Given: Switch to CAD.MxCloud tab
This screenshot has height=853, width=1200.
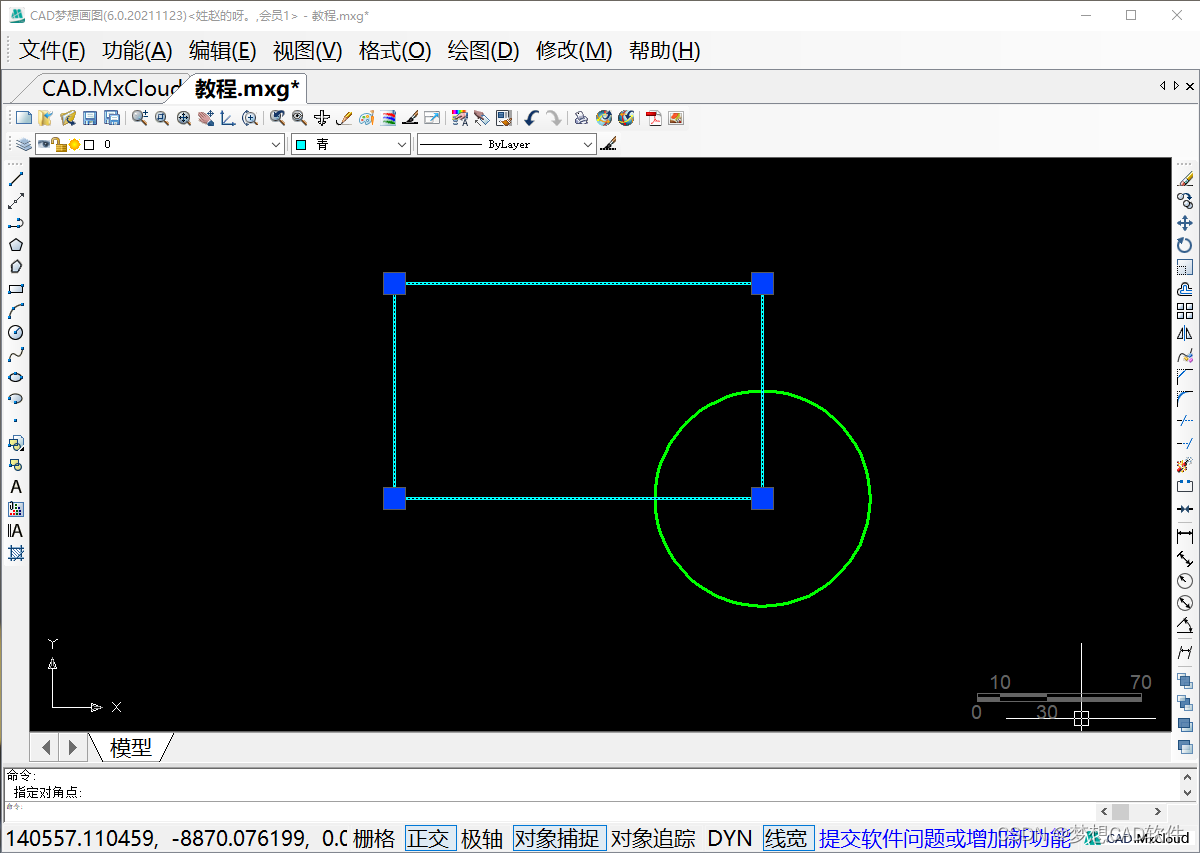Looking at the screenshot, I should pos(110,88).
